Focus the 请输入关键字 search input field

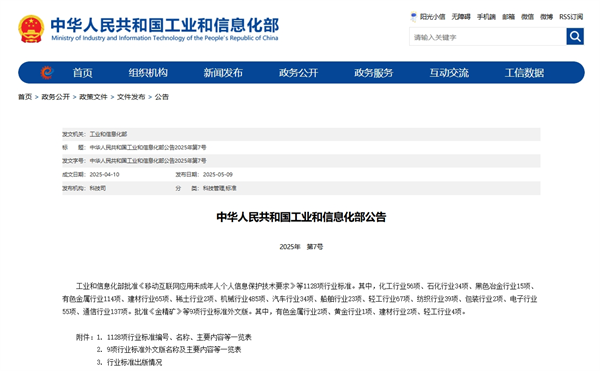[488, 37]
